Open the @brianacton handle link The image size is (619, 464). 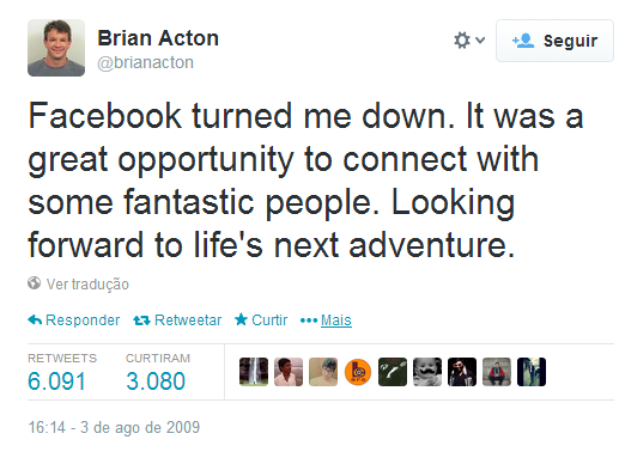pos(145,62)
